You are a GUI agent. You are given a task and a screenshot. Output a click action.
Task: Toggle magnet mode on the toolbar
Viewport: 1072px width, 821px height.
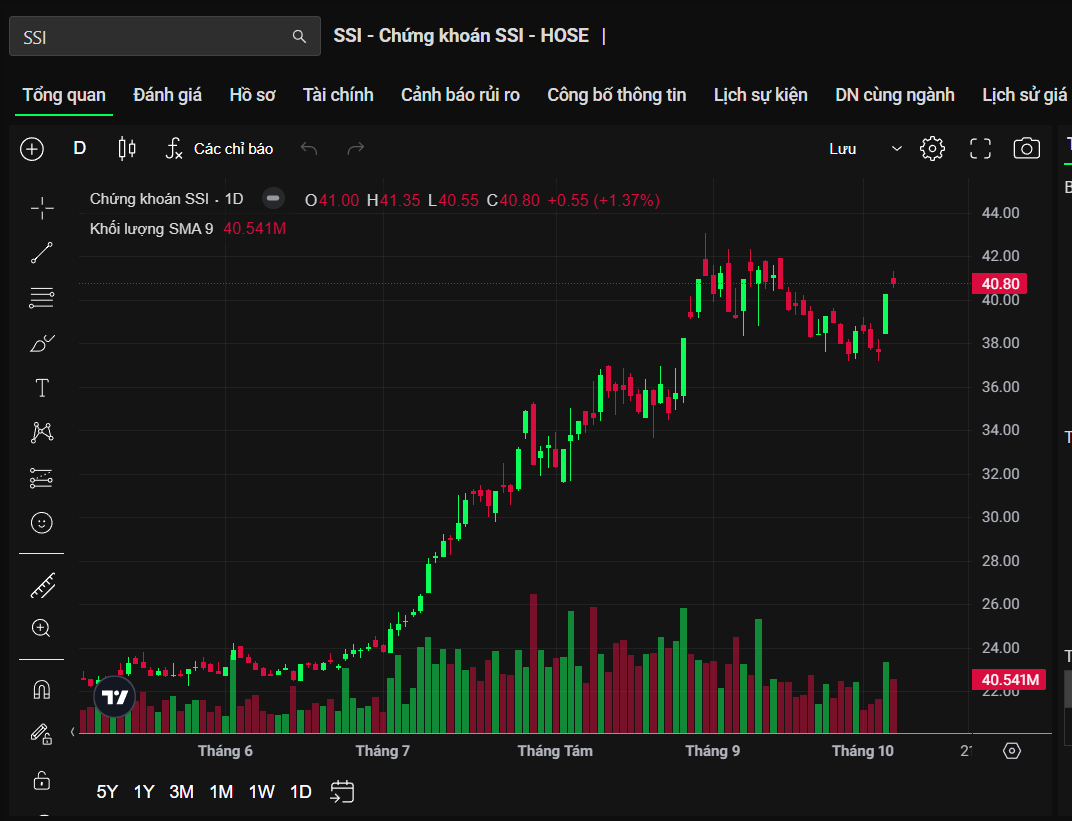tap(42, 689)
